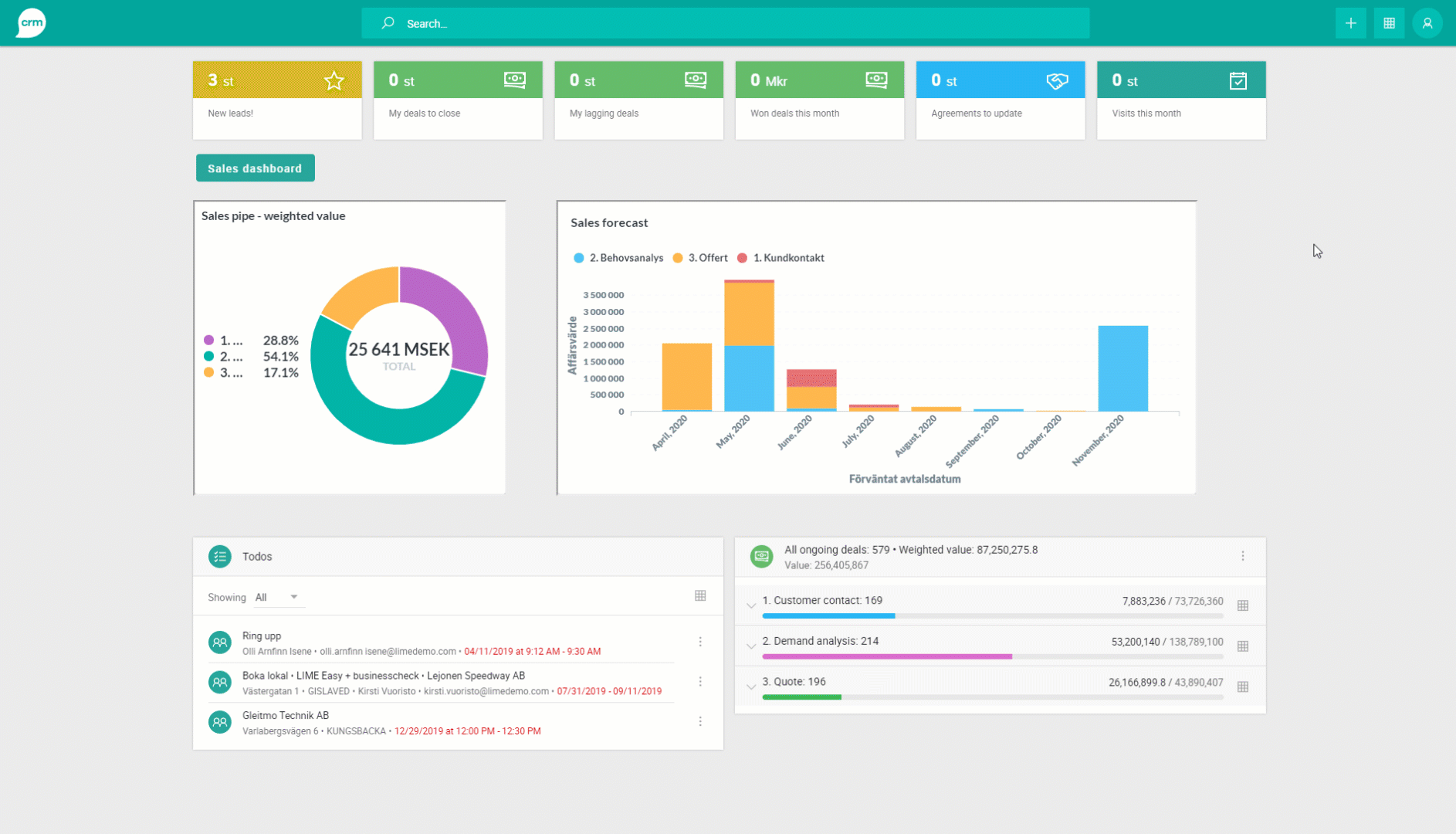The width and height of the screenshot is (1456, 834).
Task: Click the table view icon in Todos panel
Action: coord(700,595)
